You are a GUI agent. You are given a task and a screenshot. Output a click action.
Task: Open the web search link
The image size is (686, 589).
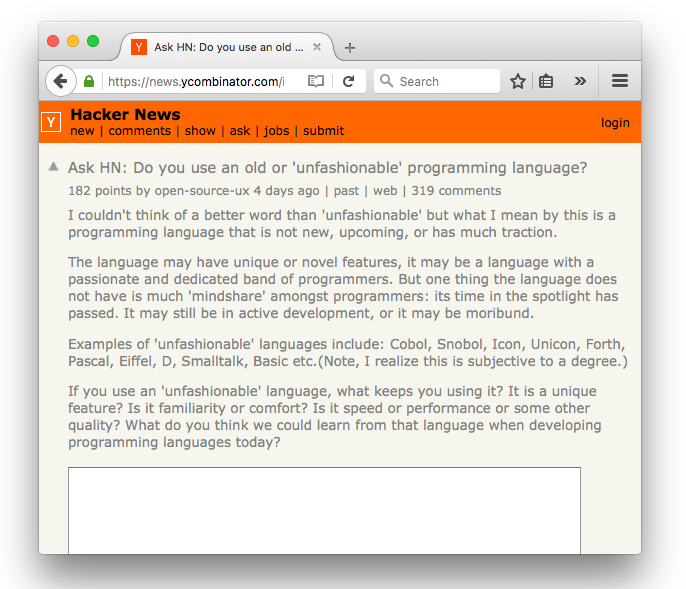click(385, 191)
